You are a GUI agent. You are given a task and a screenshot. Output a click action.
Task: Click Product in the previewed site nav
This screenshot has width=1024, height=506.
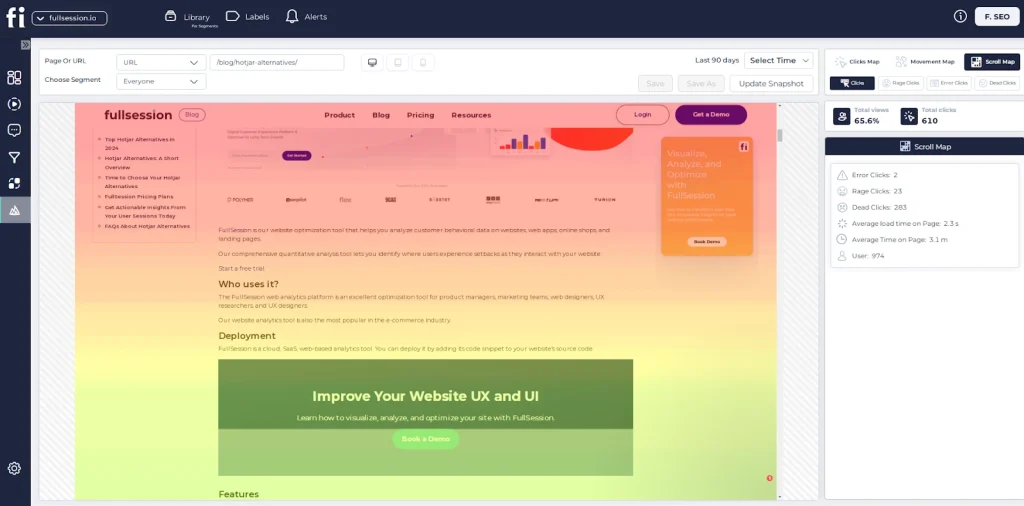coord(340,115)
